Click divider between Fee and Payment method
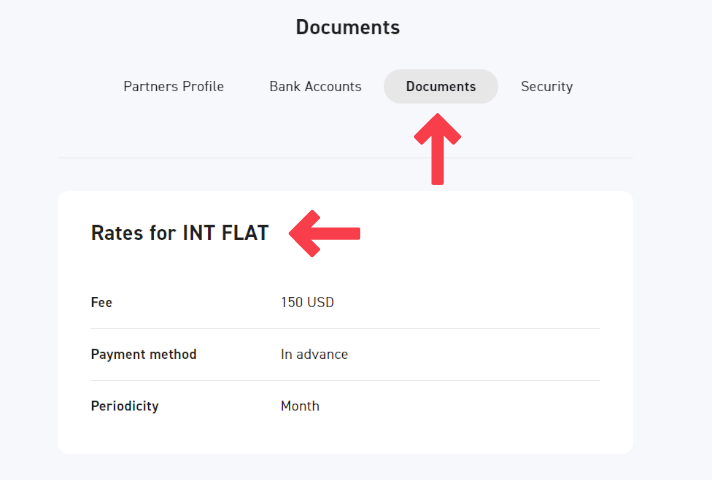 click(345, 328)
